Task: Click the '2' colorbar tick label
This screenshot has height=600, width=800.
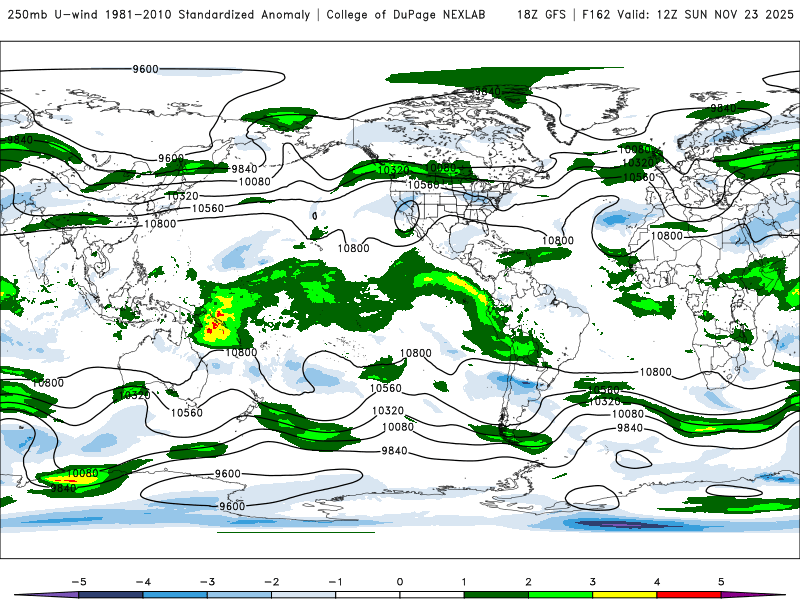Action: point(528,582)
